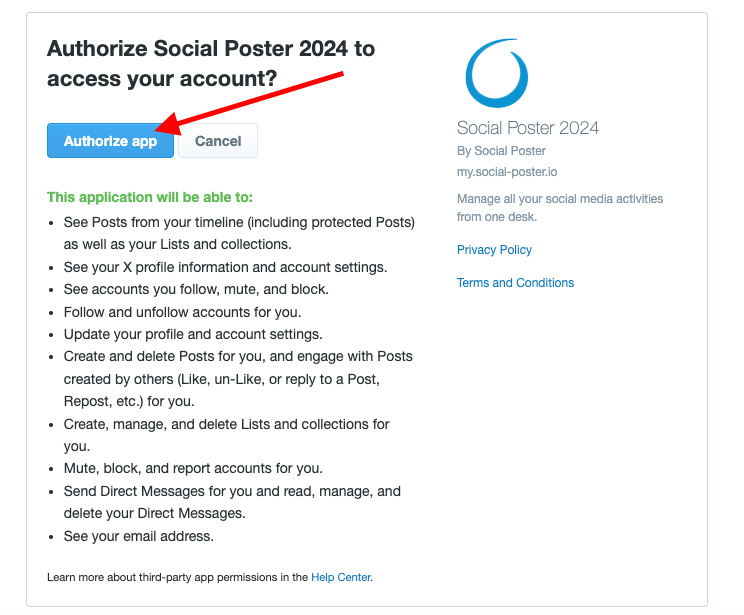
Task: Select the Follow and unfollow accounts permission
Action: pos(182,312)
